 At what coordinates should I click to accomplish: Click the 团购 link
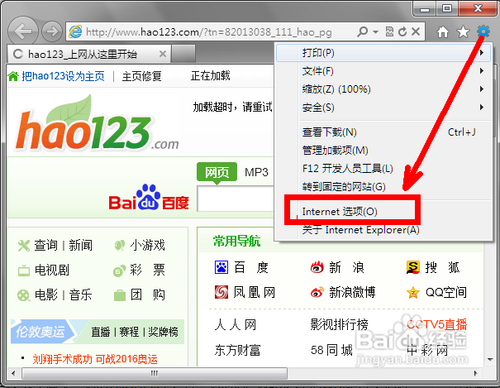(x=147, y=295)
